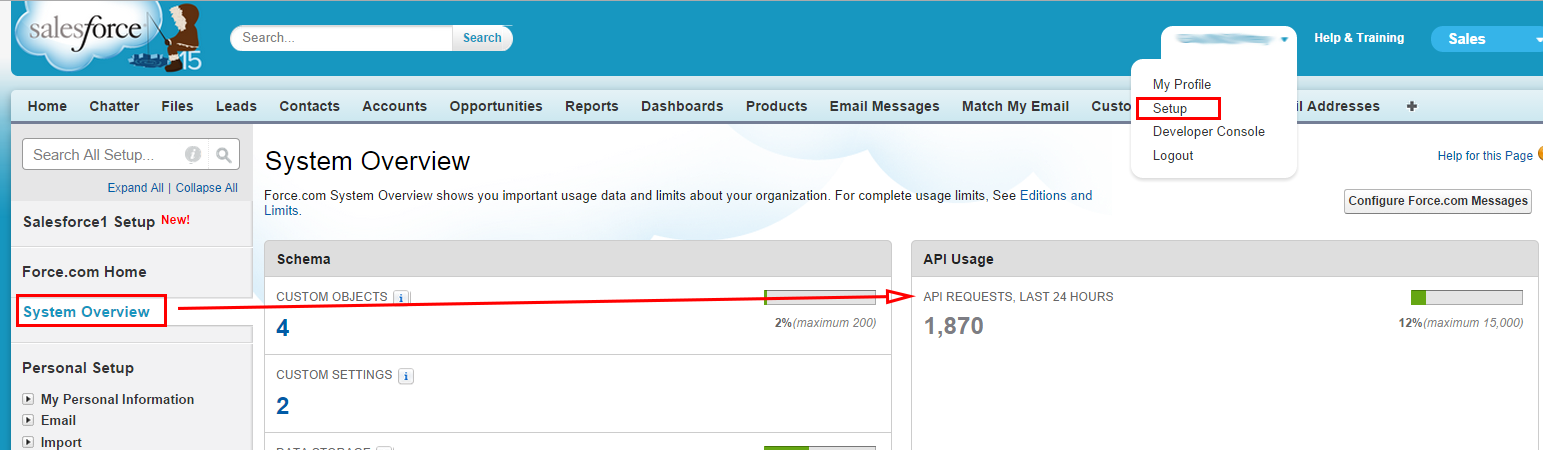The image size is (1543, 450).
Task: Open the Sales app menu dropdown arrow
Action: 1538,39
